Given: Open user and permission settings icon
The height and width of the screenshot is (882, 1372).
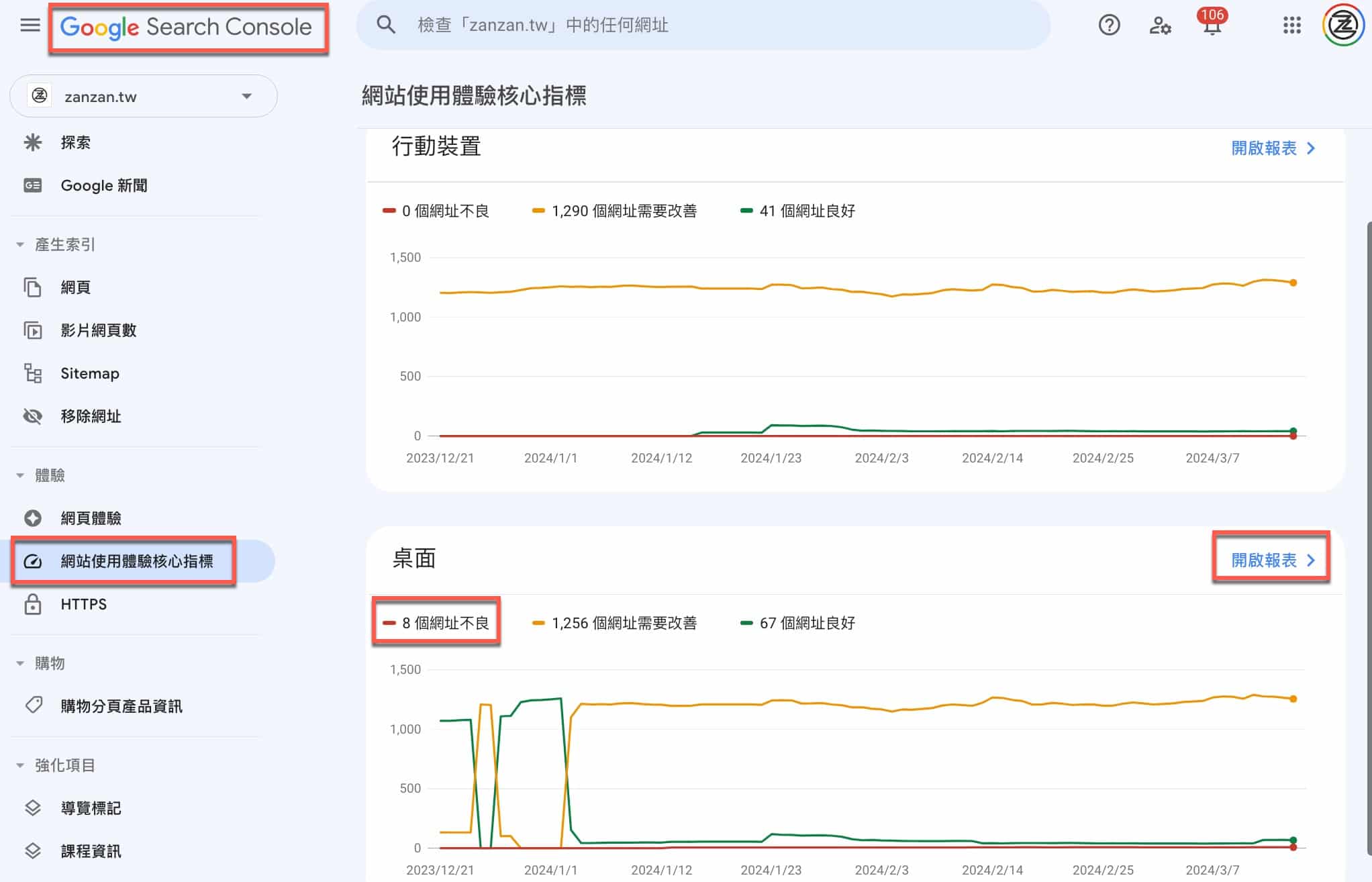Looking at the screenshot, I should [1160, 26].
